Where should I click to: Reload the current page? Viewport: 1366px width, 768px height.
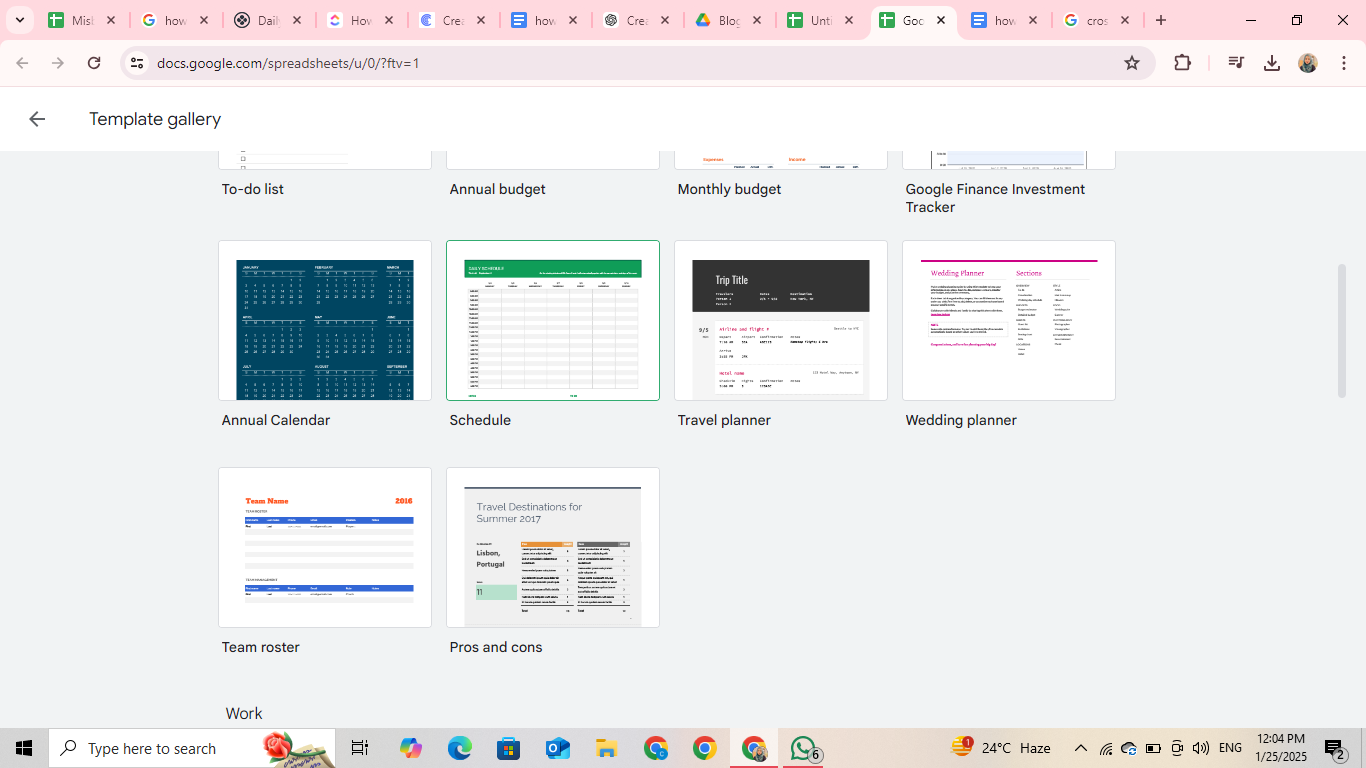(94, 63)
